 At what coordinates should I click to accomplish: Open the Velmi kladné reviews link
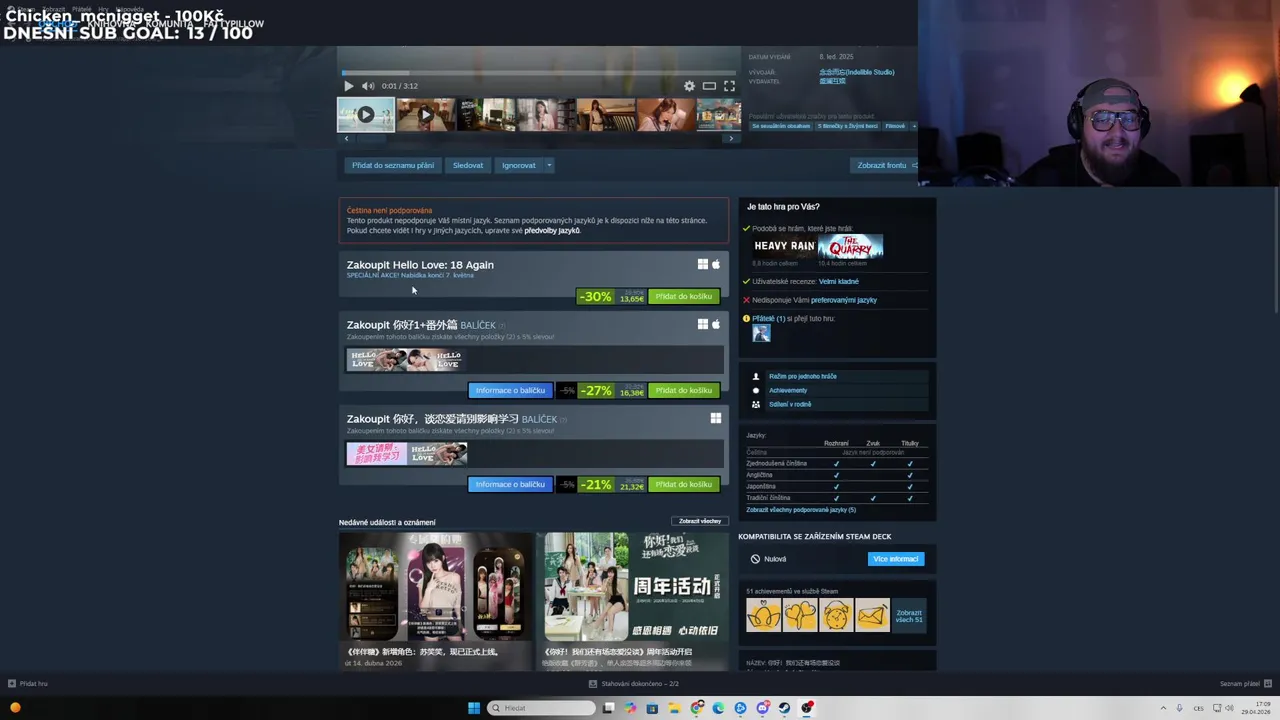pos(839,281)
